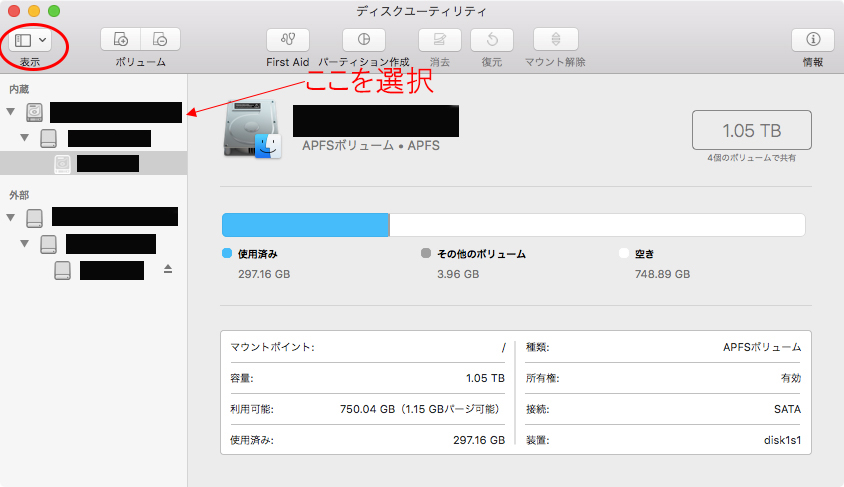Image resolution: width=844 pixels, height=487 pixels.
Task: Collapse the internal container disclosure triangle
Action: tap(25, 138)
